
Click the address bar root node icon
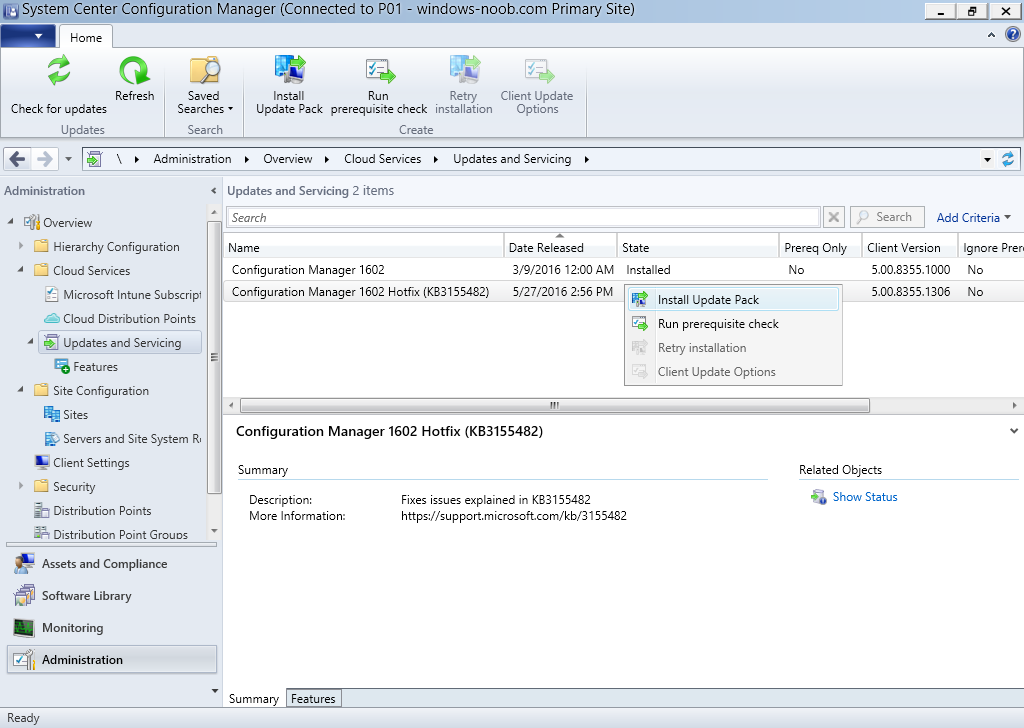coord(94,159)
